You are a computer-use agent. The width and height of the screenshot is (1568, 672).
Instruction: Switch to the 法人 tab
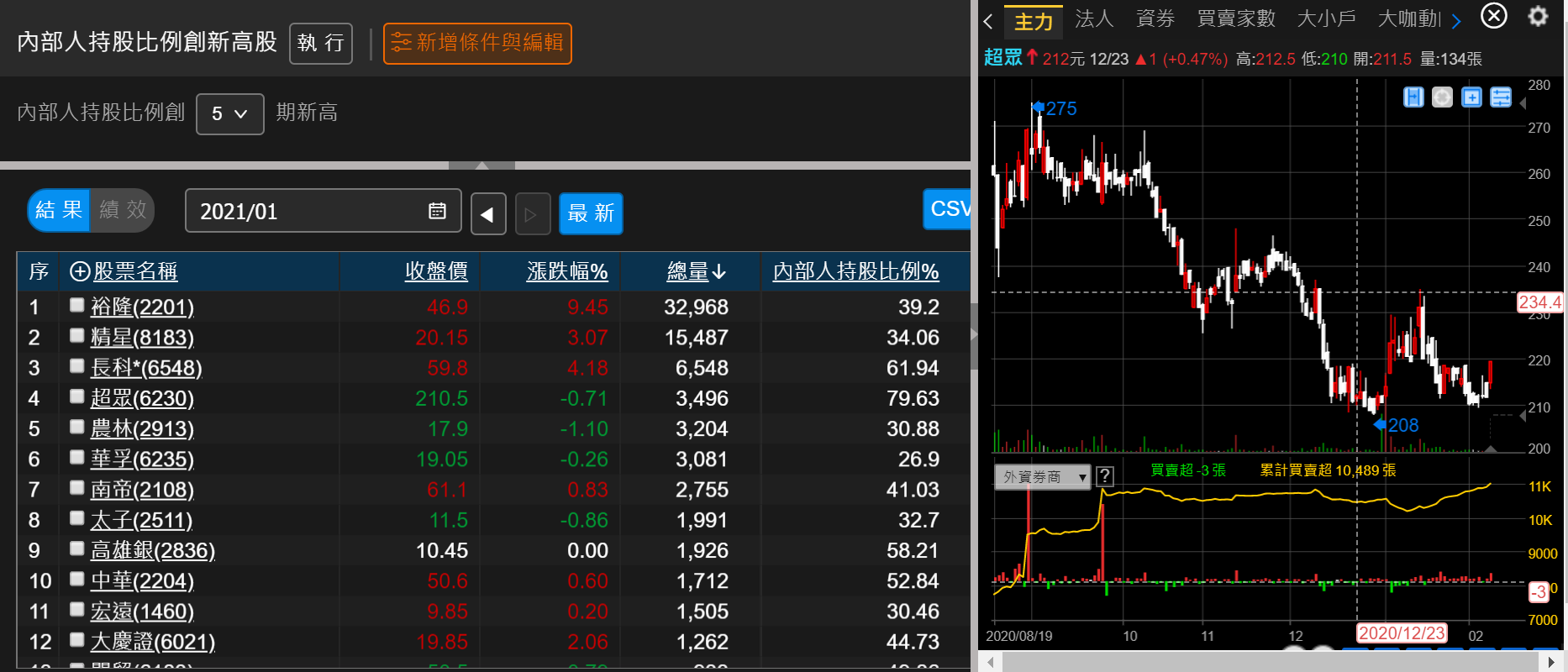(1093, 19)
